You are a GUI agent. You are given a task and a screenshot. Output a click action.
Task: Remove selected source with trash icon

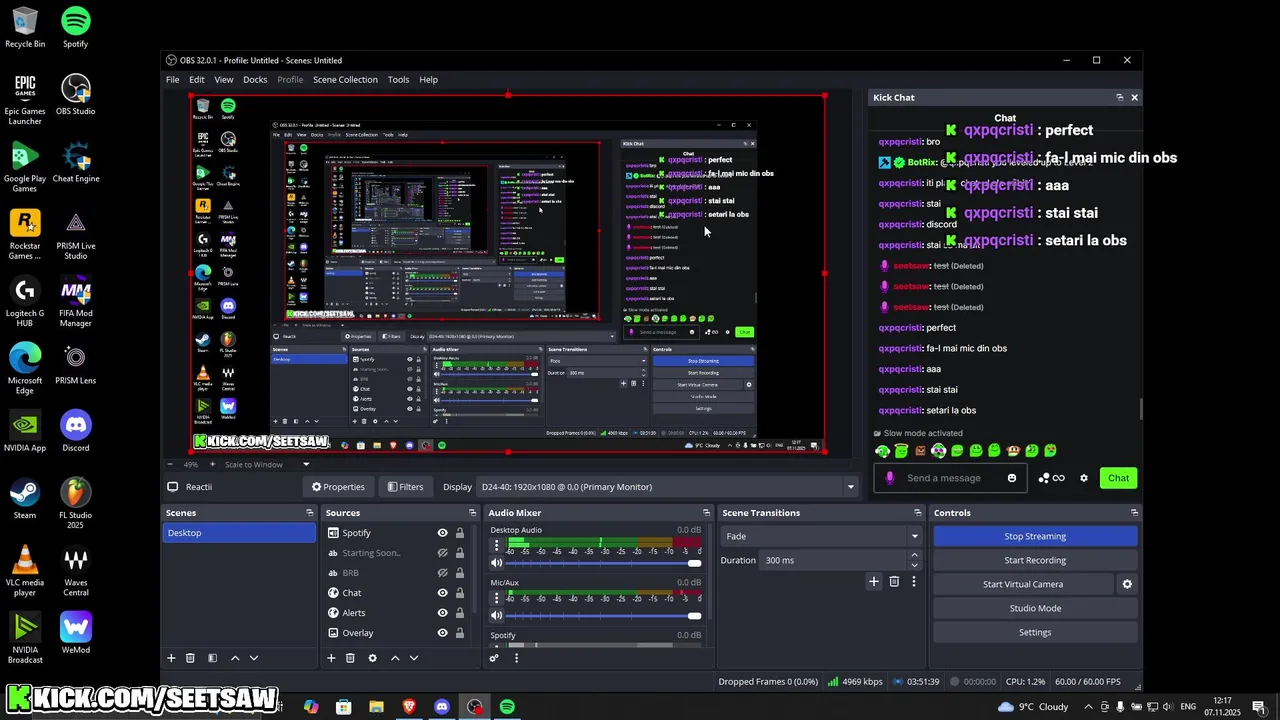click(350, 658)
